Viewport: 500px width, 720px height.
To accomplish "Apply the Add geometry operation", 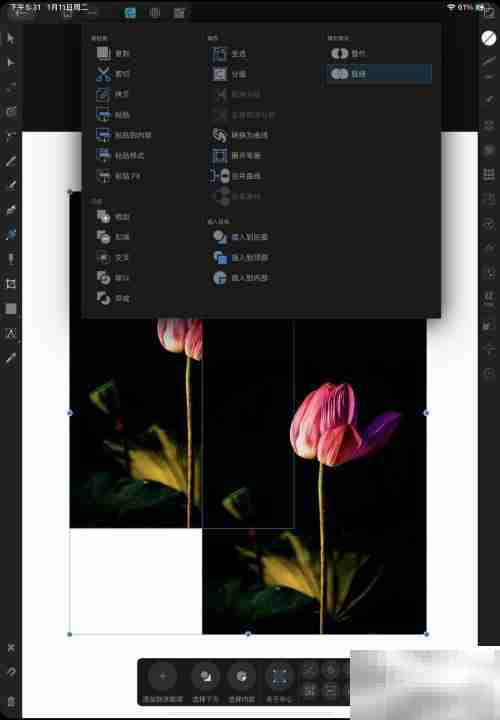I will (113, 216).
